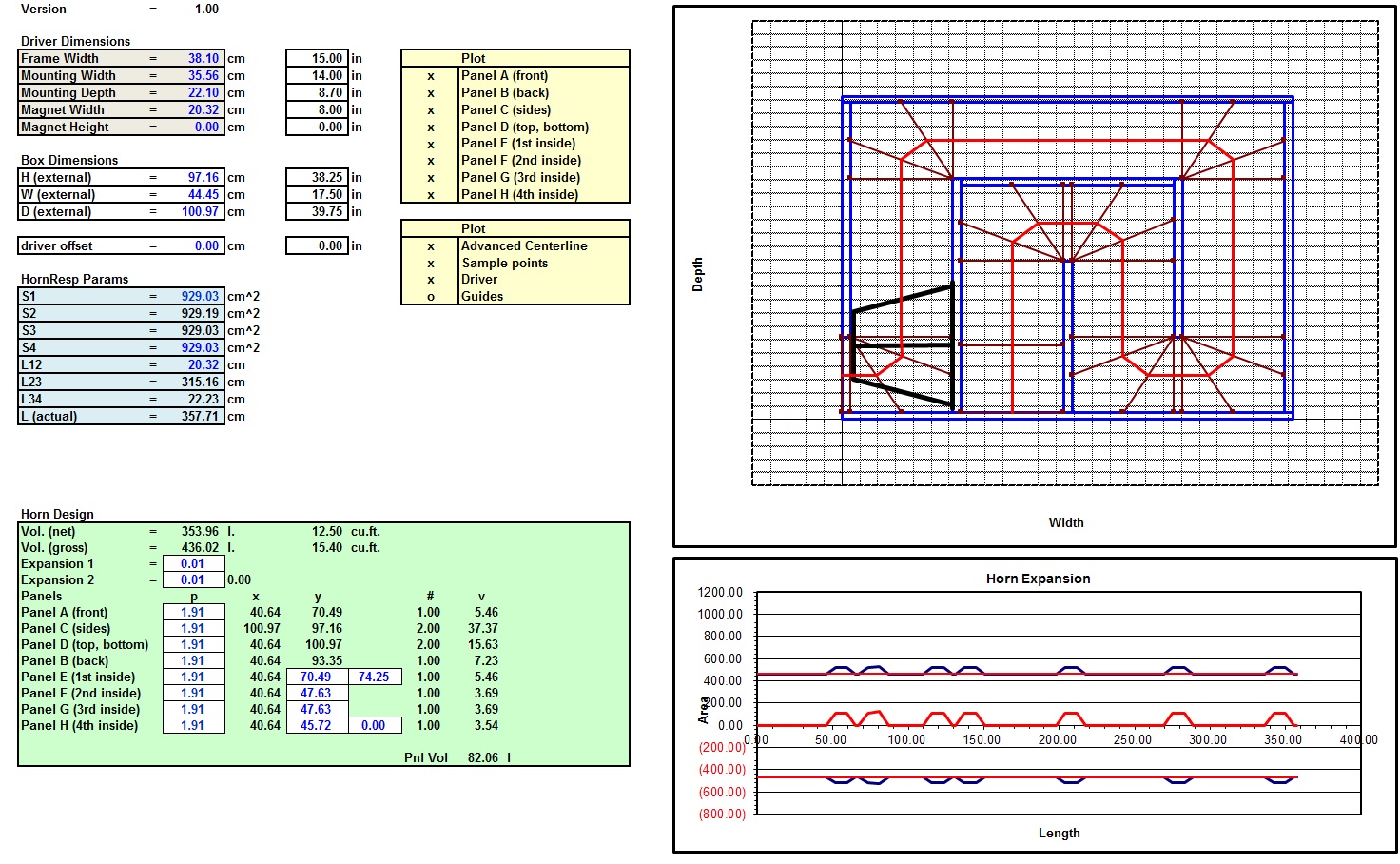The height and width of the screenshot is (864, 1400).
Task: Select the driver offset cm value
Action: [194, 245]
